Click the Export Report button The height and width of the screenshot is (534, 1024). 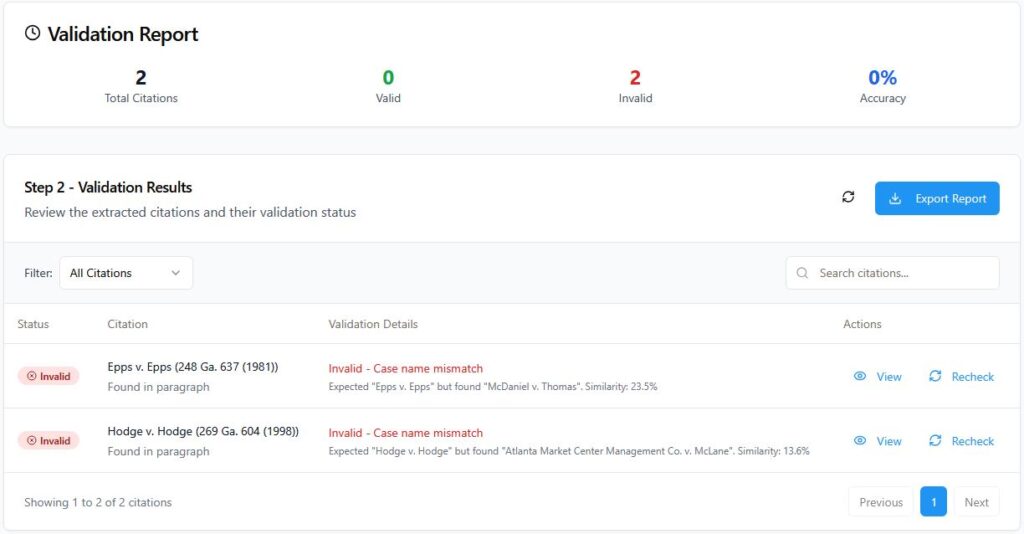click(937, 198)
